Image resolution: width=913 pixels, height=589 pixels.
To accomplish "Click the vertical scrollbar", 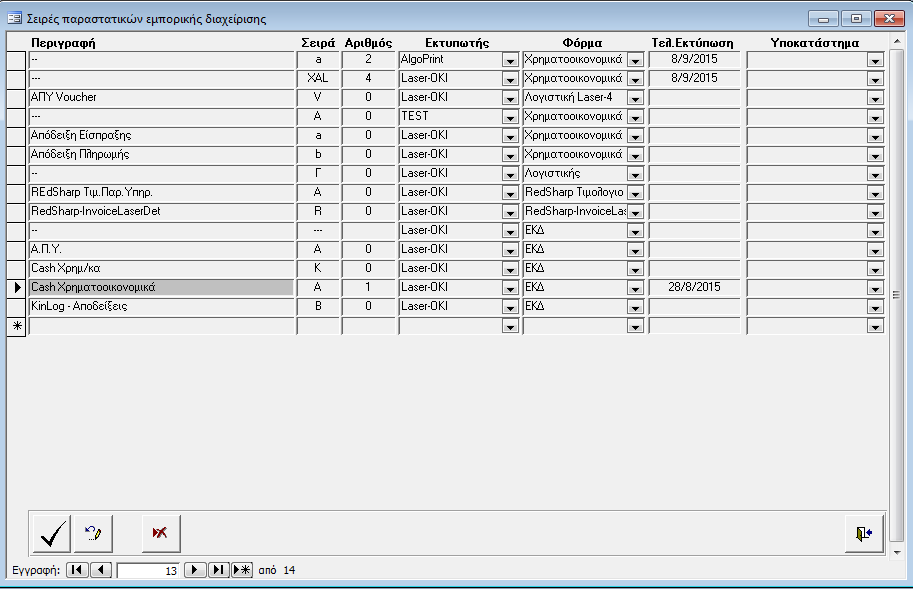I will (x=898, y=293).
